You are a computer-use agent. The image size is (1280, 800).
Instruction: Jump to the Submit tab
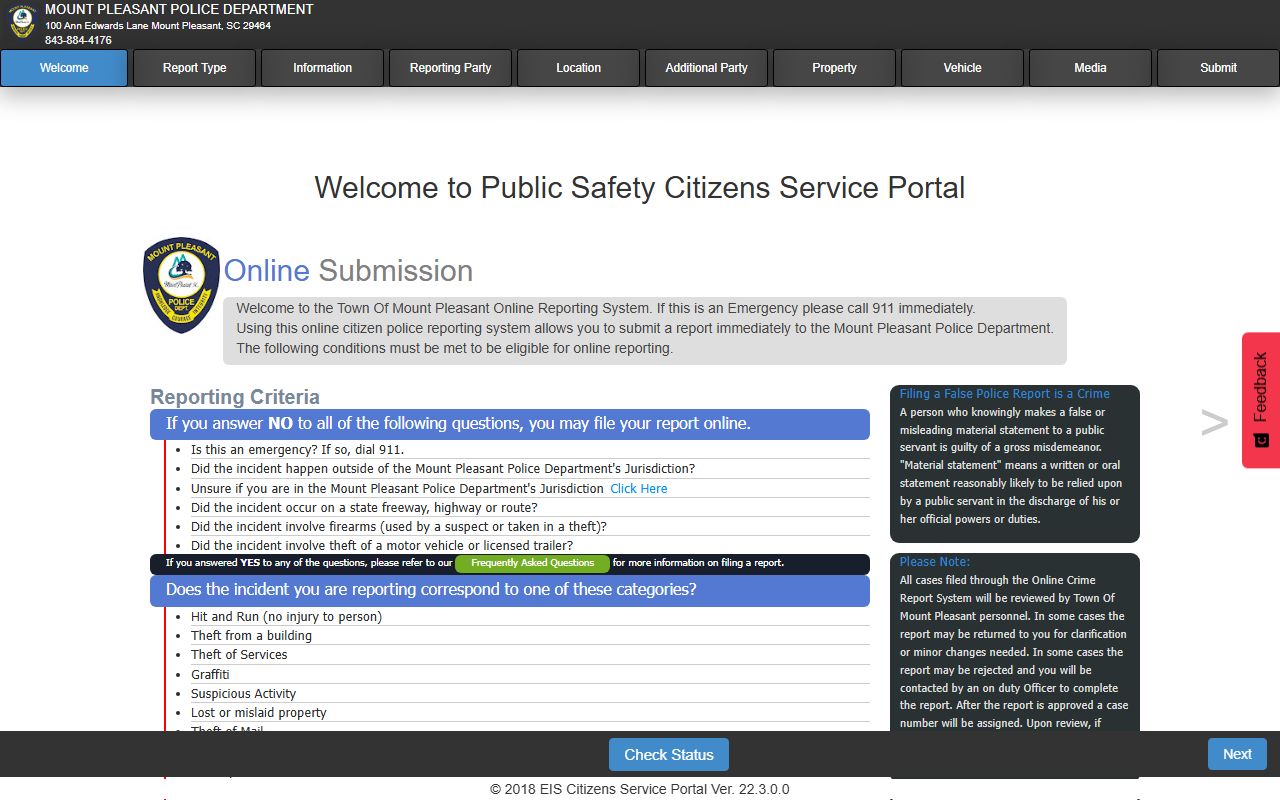[x=1218, y=68]
